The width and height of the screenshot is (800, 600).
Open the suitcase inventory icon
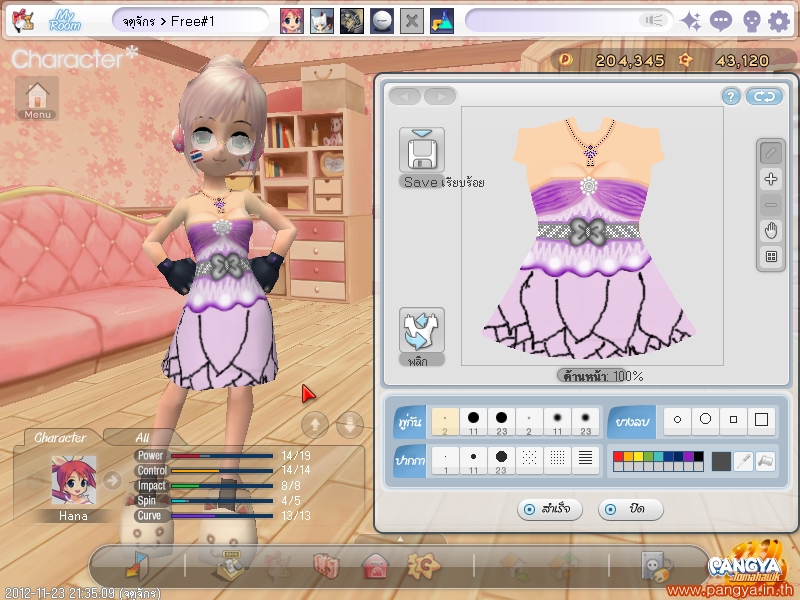(x=326, y=566)
